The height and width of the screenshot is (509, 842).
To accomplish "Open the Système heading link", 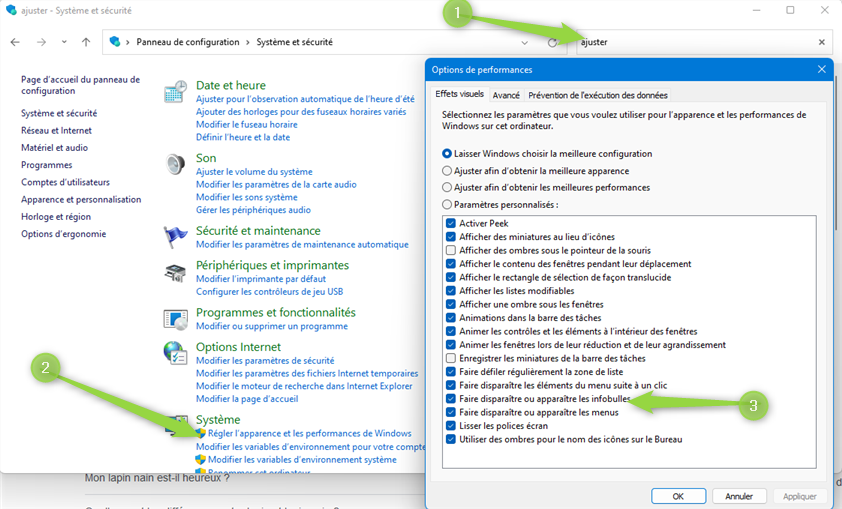I will 218,419.
